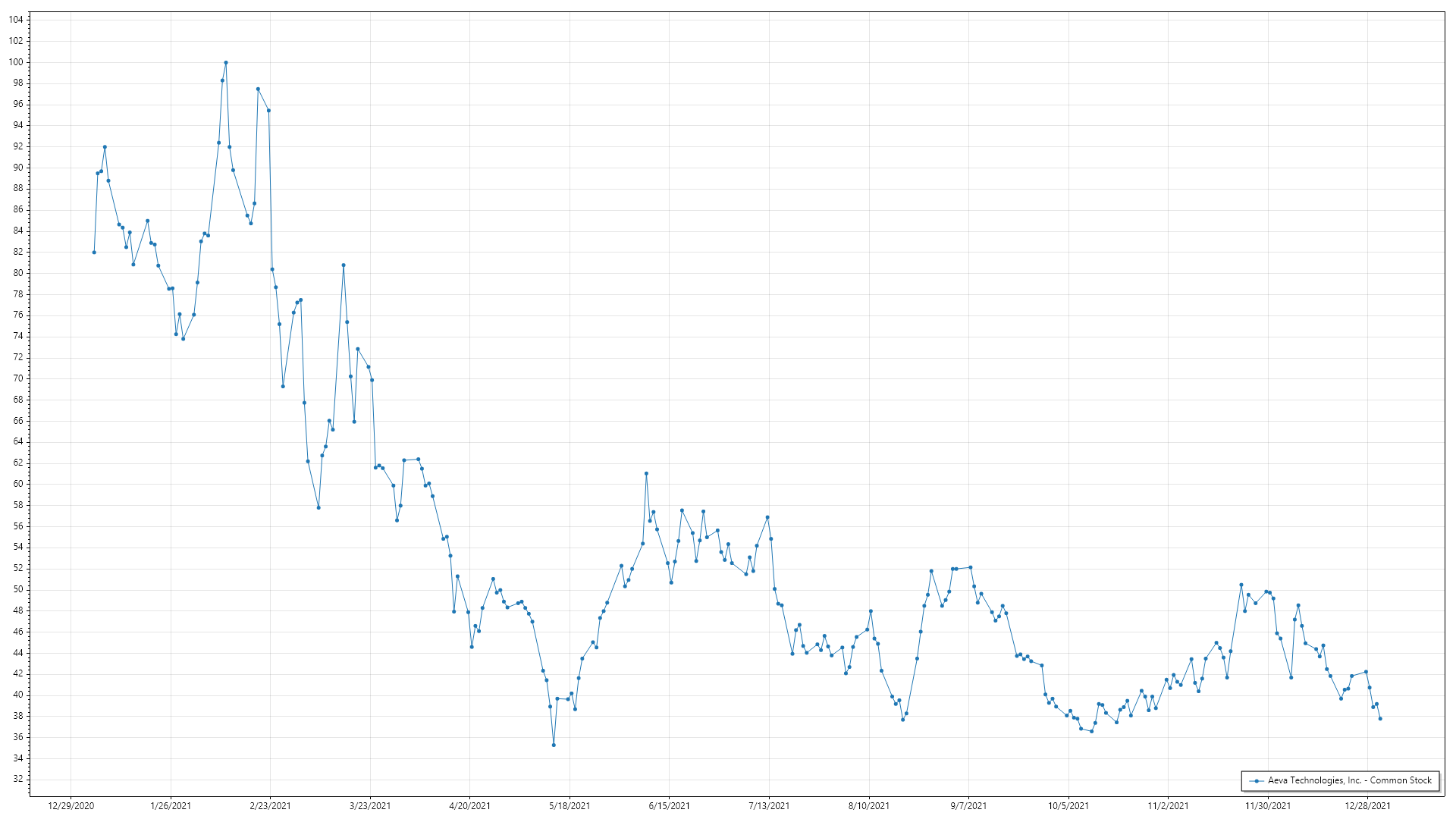Click the data point peak at 97.5 before 2/23/2021
Viewport: 1456px width, 819px height.
[x=258, y=89]
